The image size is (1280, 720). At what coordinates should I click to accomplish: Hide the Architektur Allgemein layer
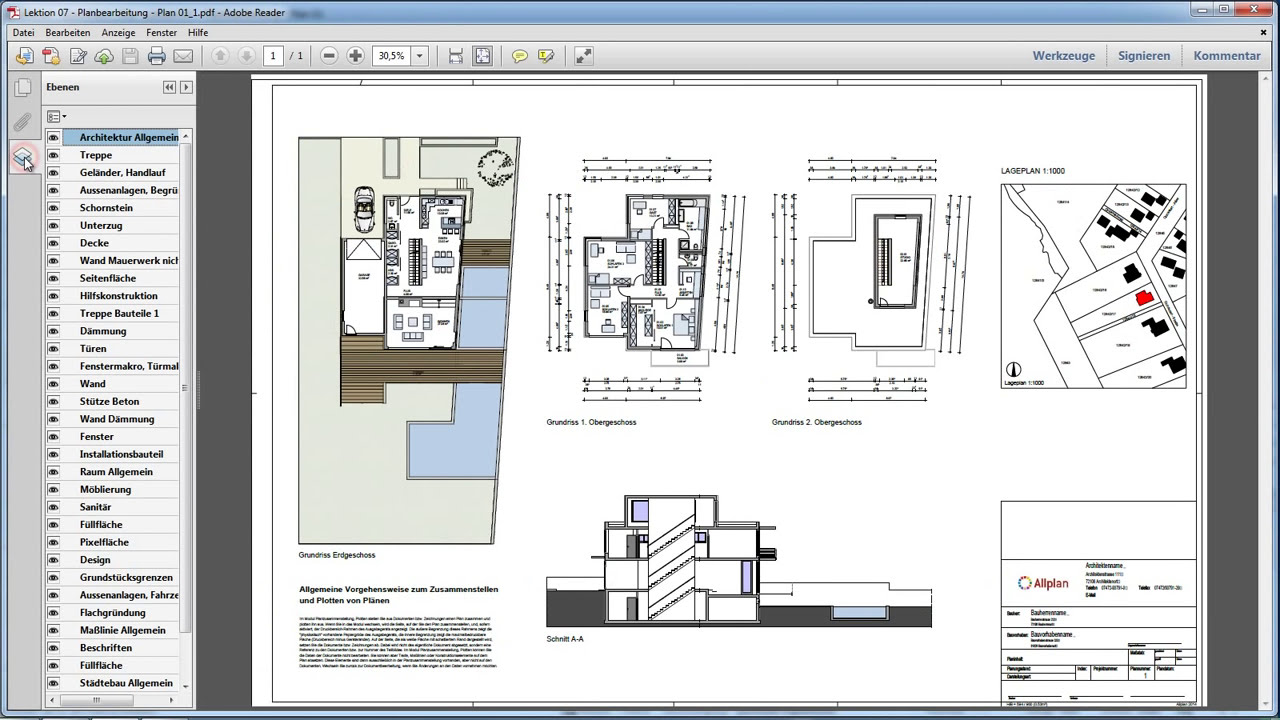(53, 137)
